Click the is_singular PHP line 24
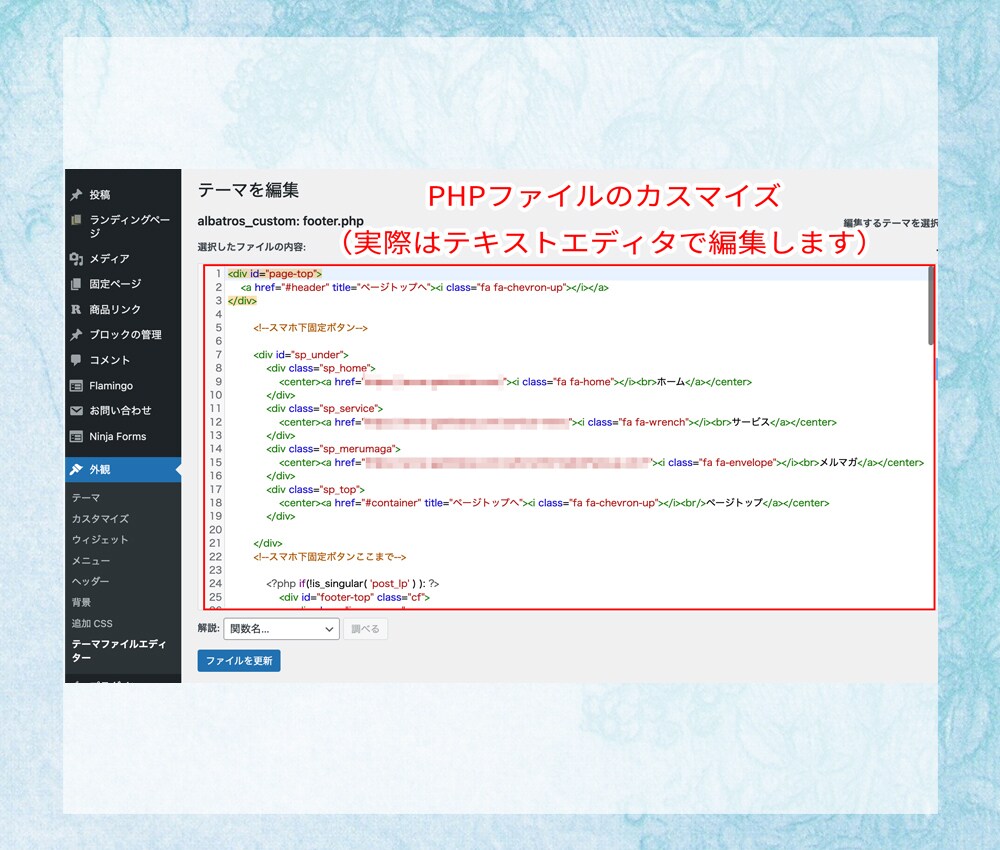This screenshot has width=1000, height=850. click(x=353, y=583)
